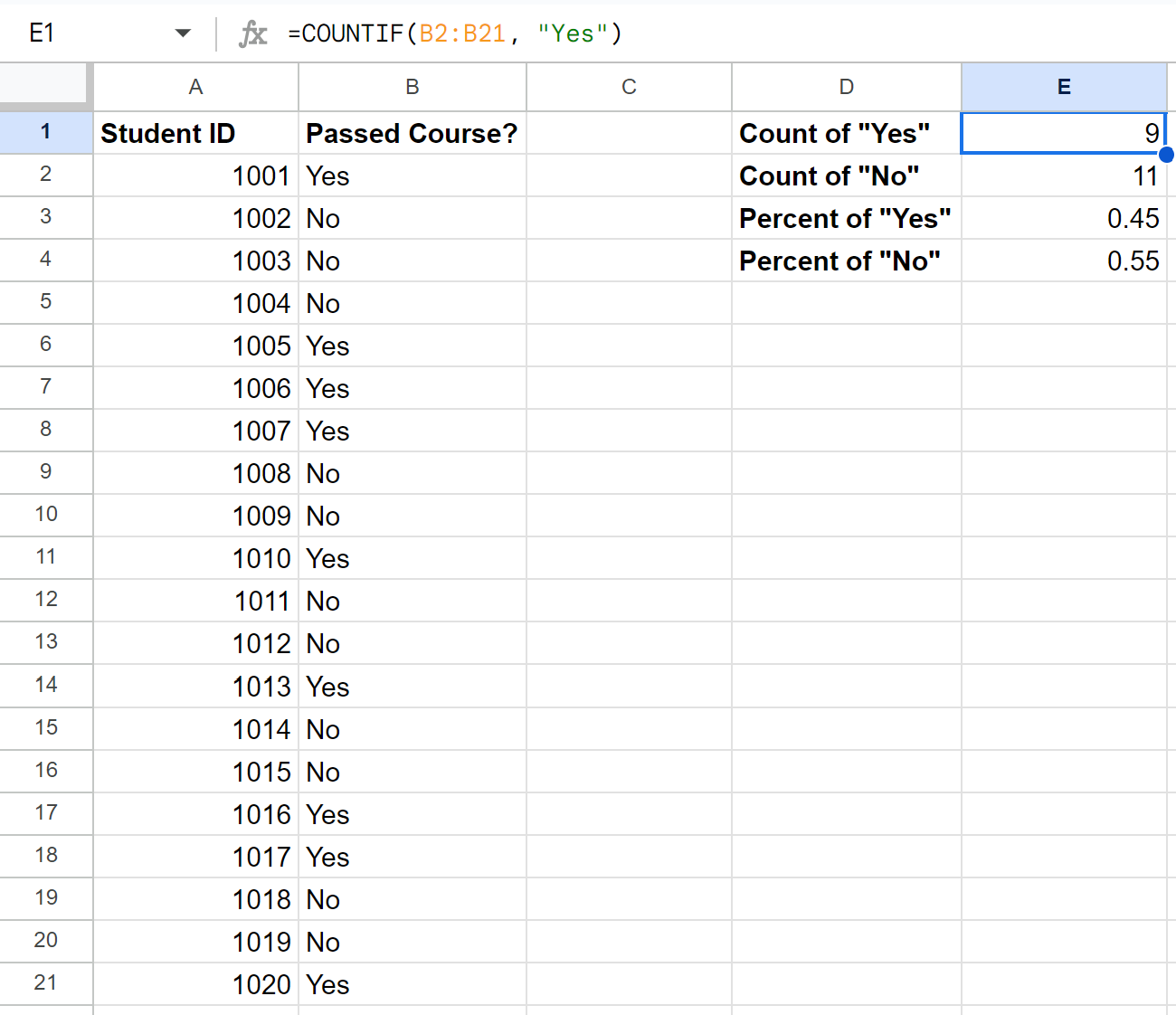Click the 'Percent of "Yes"' label cell
The image size is (1176, 1015).
click(847, 218)
